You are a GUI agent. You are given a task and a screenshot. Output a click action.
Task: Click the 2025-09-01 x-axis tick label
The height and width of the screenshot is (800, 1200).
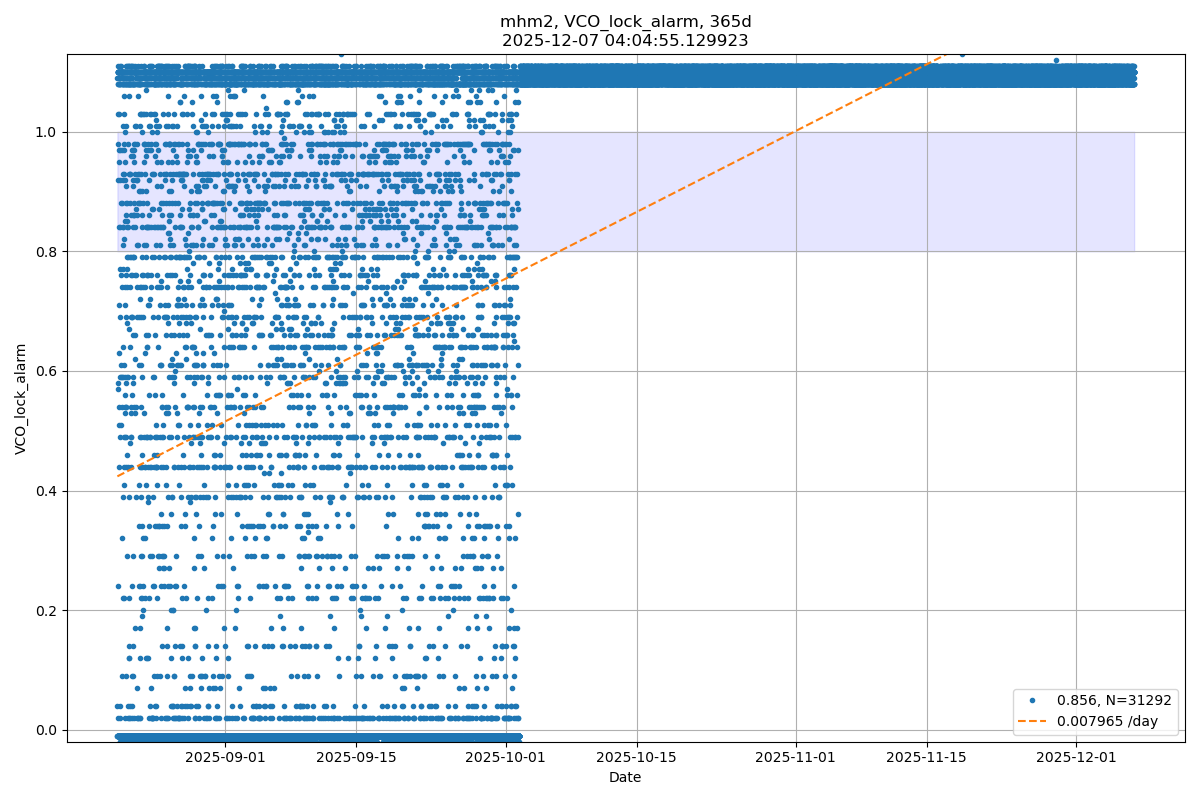[225, 757]
